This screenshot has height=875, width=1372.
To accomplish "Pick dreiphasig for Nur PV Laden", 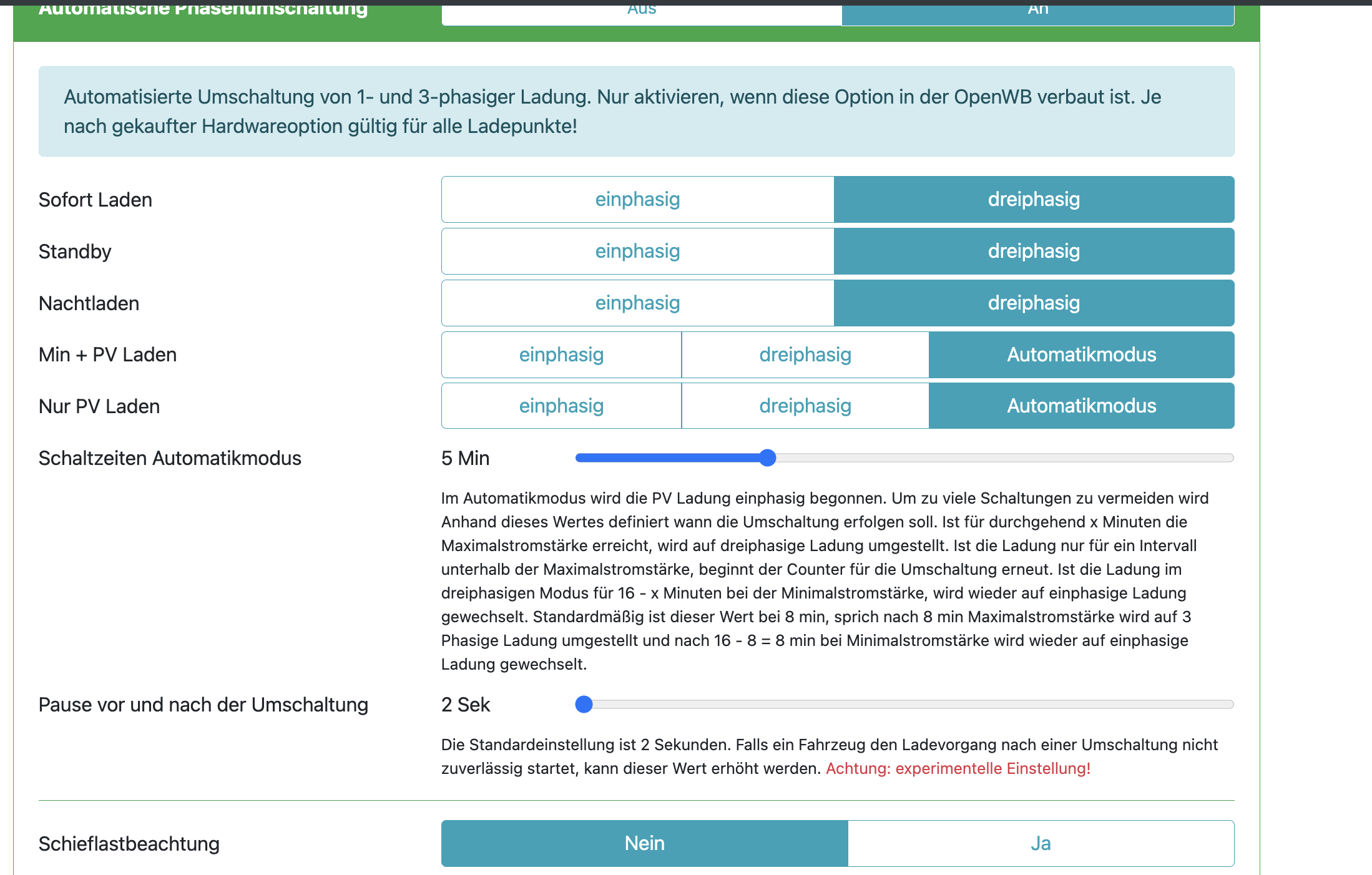I will (805, 406).
